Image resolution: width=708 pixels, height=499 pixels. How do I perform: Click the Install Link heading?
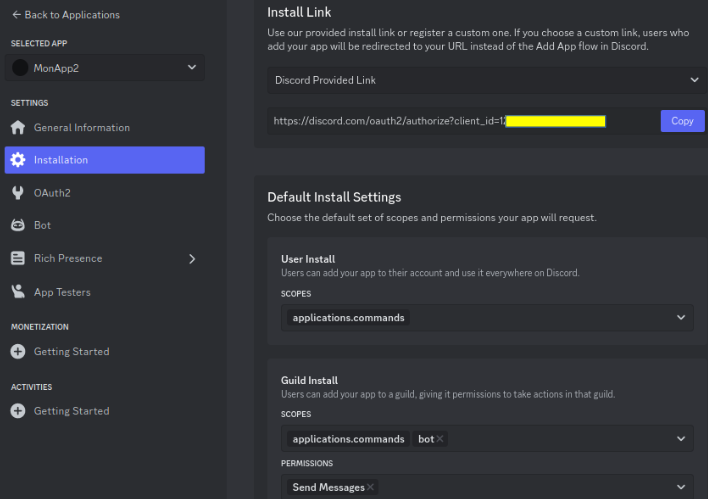coord(299,12)
